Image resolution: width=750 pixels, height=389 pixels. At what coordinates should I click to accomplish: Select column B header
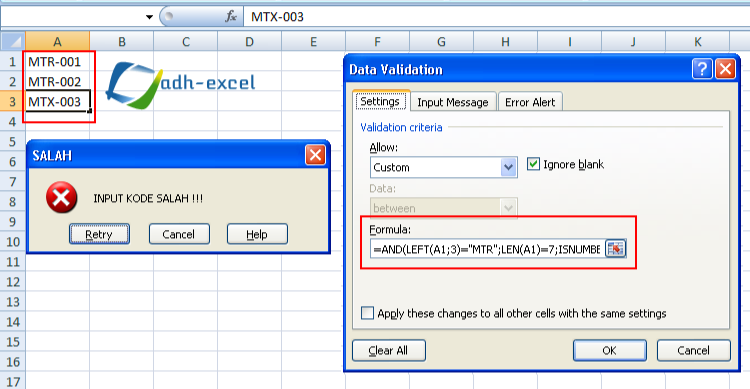(121, 42)
